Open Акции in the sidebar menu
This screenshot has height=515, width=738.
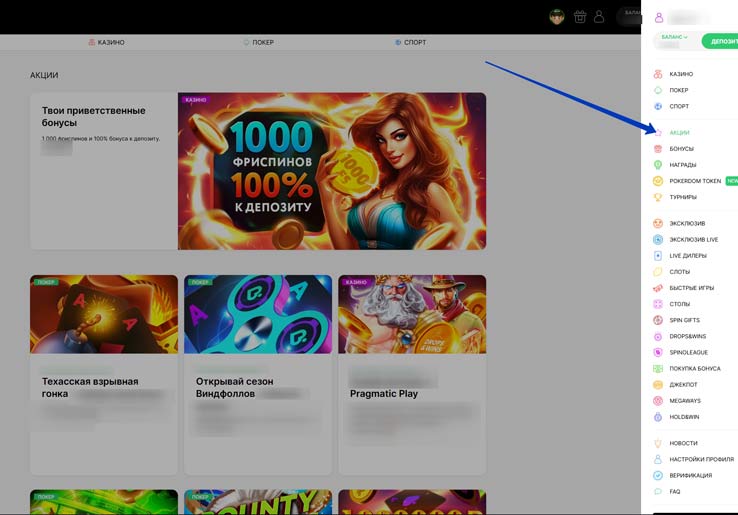[x=679, y=133]
